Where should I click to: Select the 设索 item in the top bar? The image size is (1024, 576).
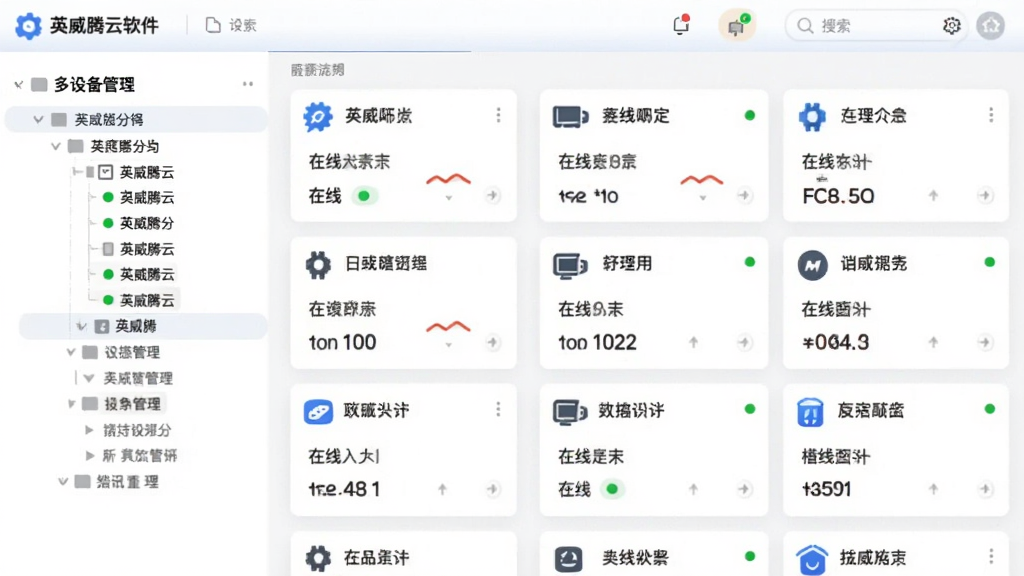pos(231,25)
